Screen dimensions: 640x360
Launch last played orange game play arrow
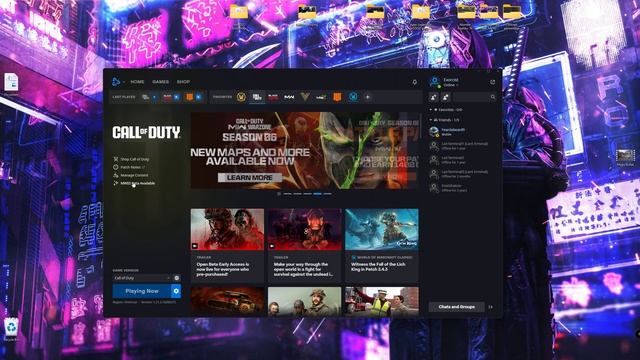[x=198, y=97]
